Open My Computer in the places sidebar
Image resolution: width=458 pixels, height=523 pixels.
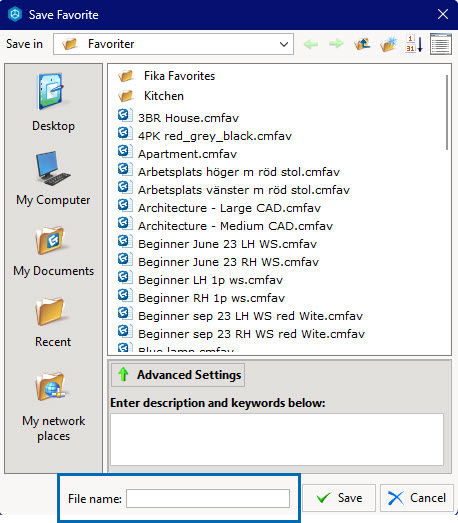point(53,178)
